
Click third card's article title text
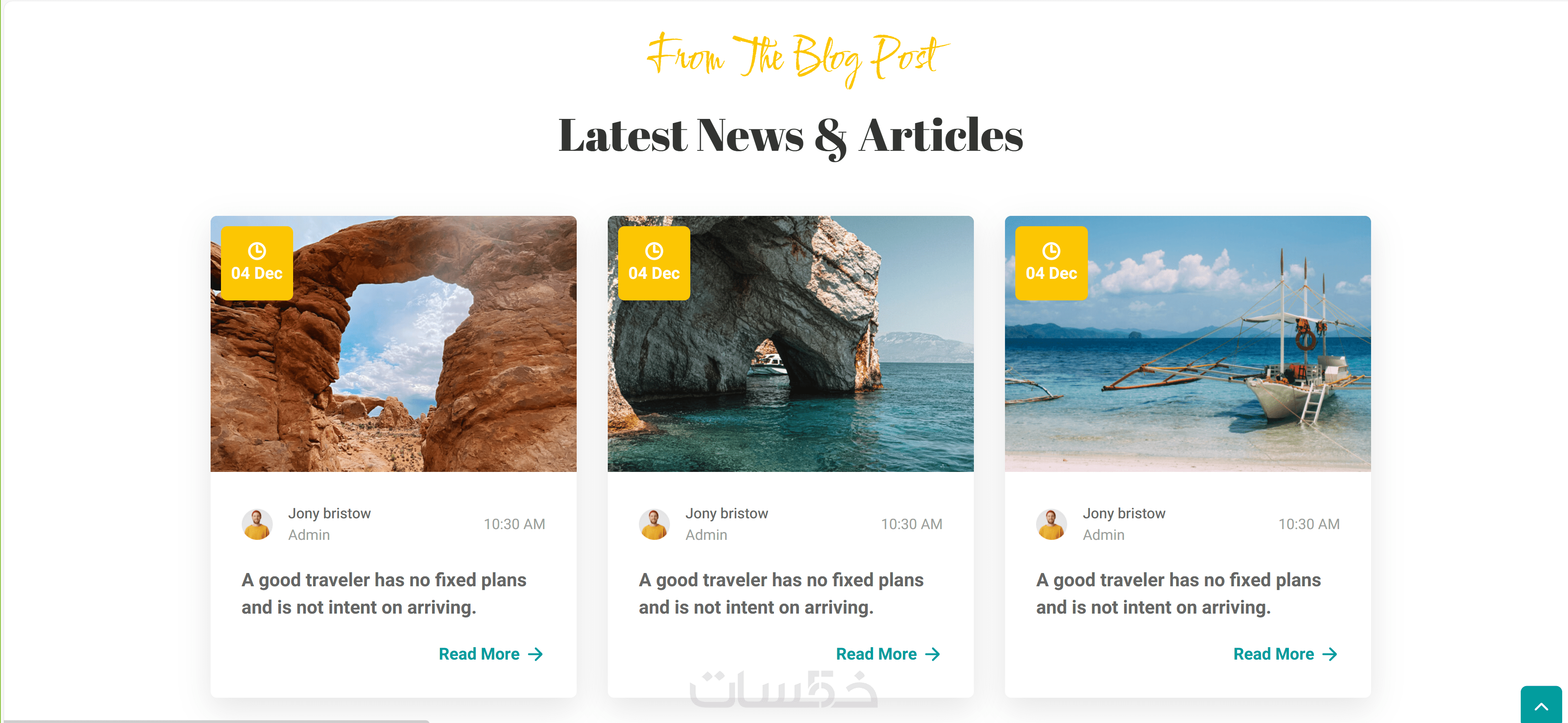point(1178,593)
